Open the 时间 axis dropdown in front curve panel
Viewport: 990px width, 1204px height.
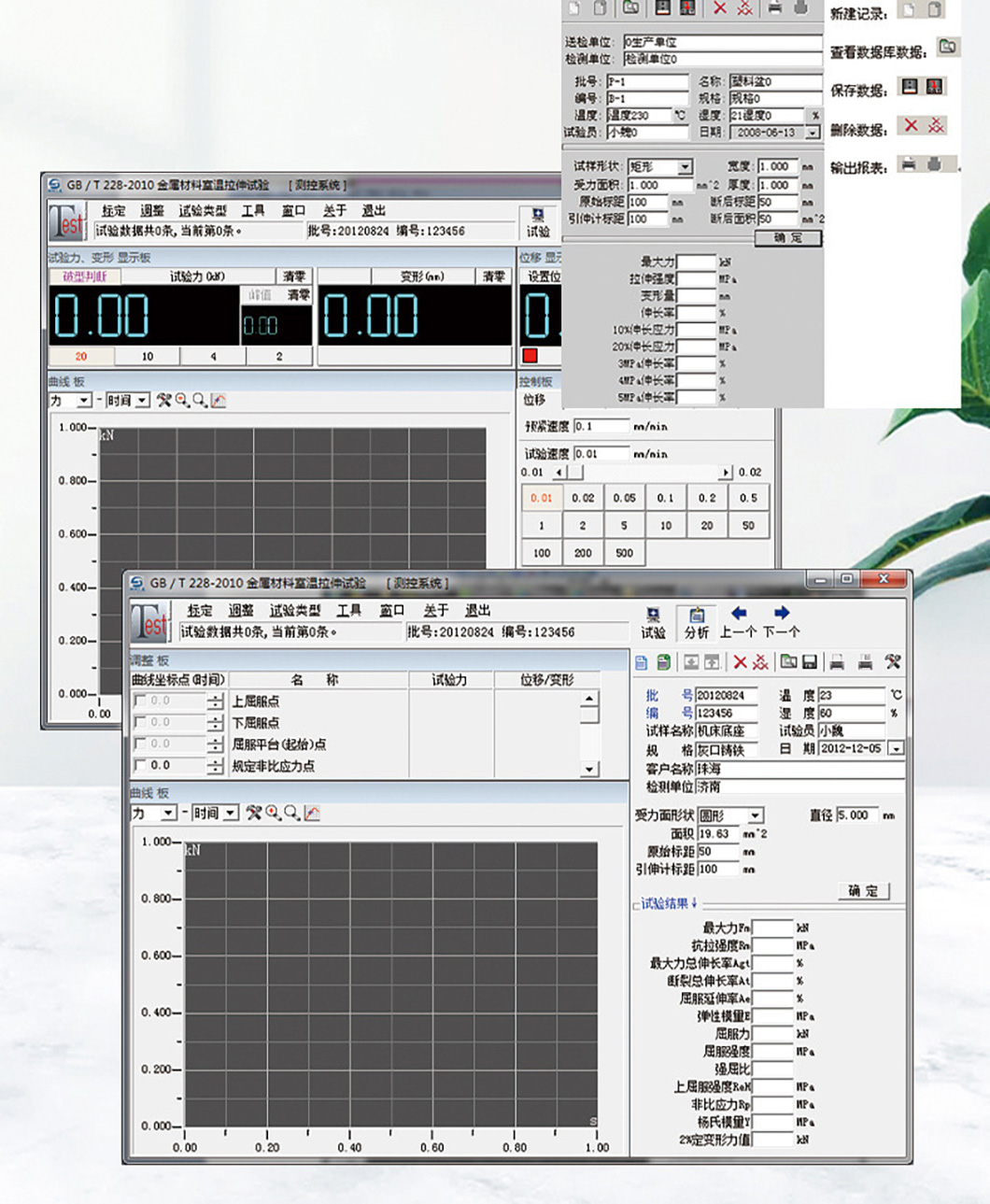(230, 814)
